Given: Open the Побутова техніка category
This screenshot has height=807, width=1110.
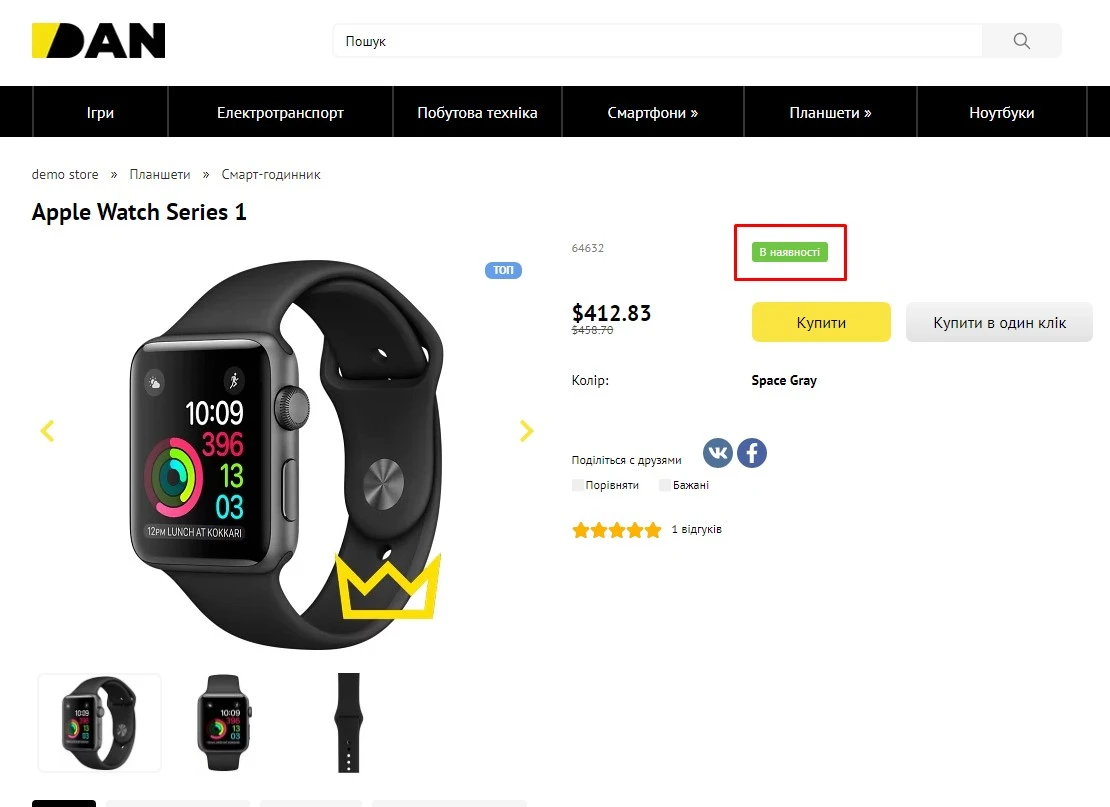Looking at the screenshot, I should 477,112.
